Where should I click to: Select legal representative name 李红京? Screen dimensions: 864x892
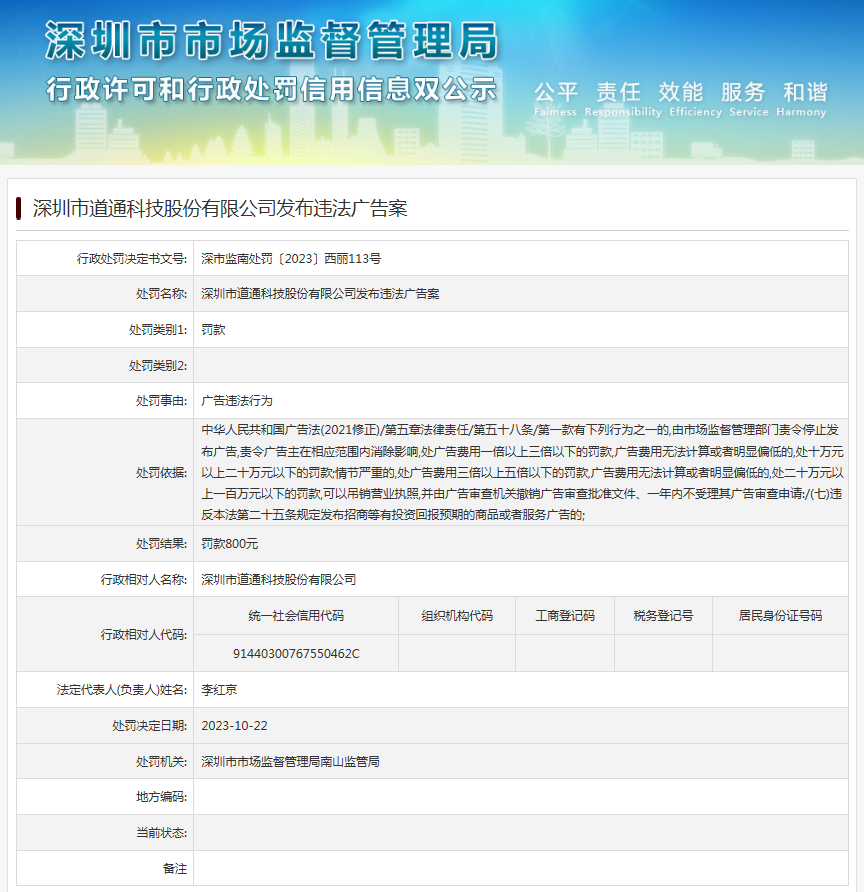219,690
